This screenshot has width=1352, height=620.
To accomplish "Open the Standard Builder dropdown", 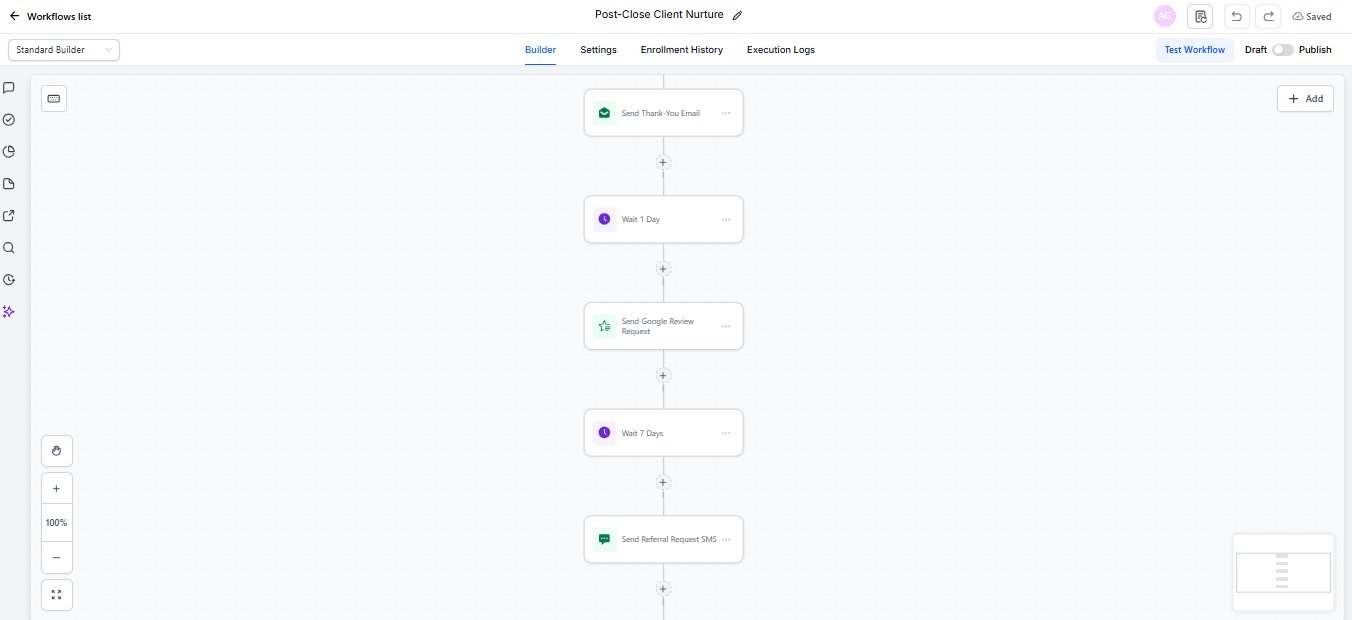I will click(x=64, y=49).
